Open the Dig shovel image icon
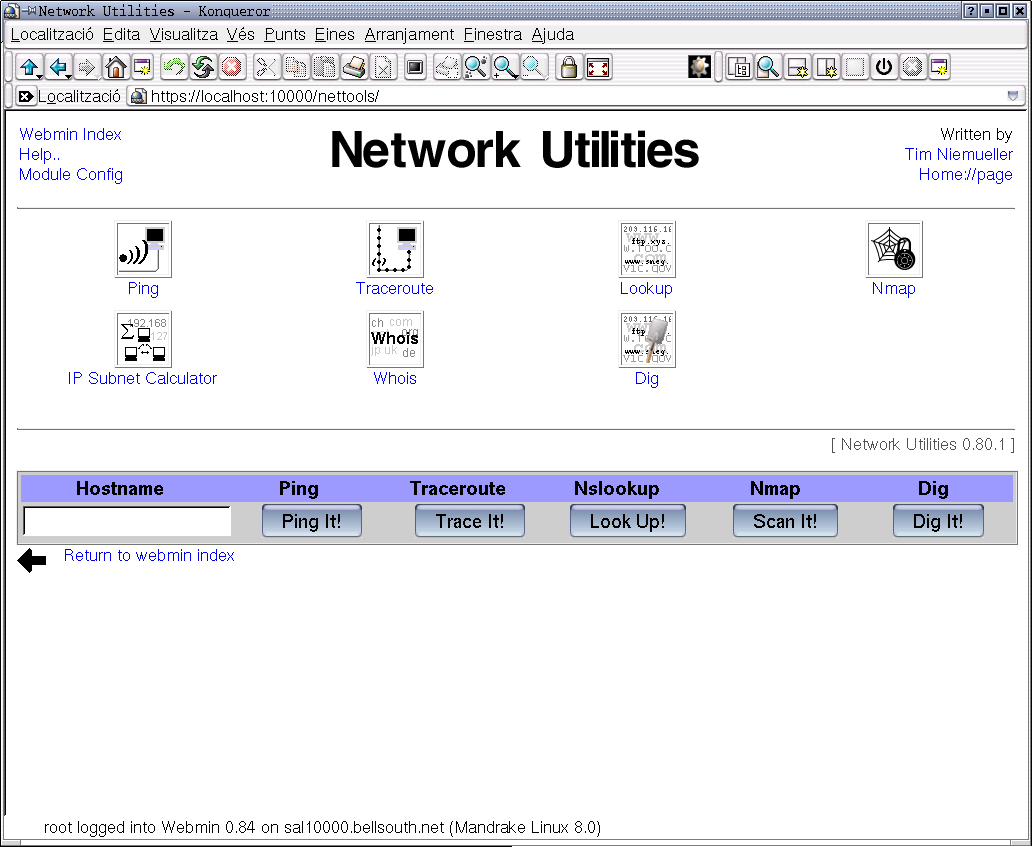 pos(647,340)
